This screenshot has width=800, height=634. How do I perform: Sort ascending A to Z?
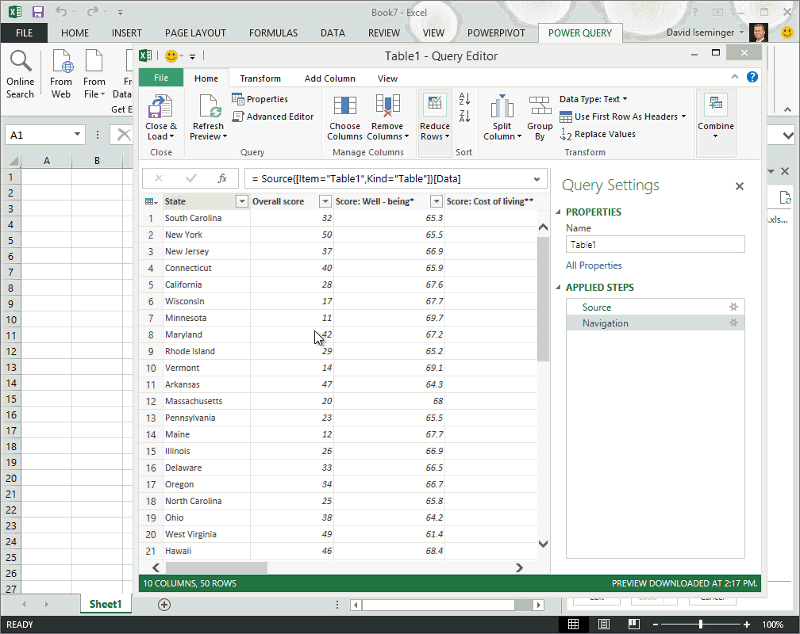(464, 98)
